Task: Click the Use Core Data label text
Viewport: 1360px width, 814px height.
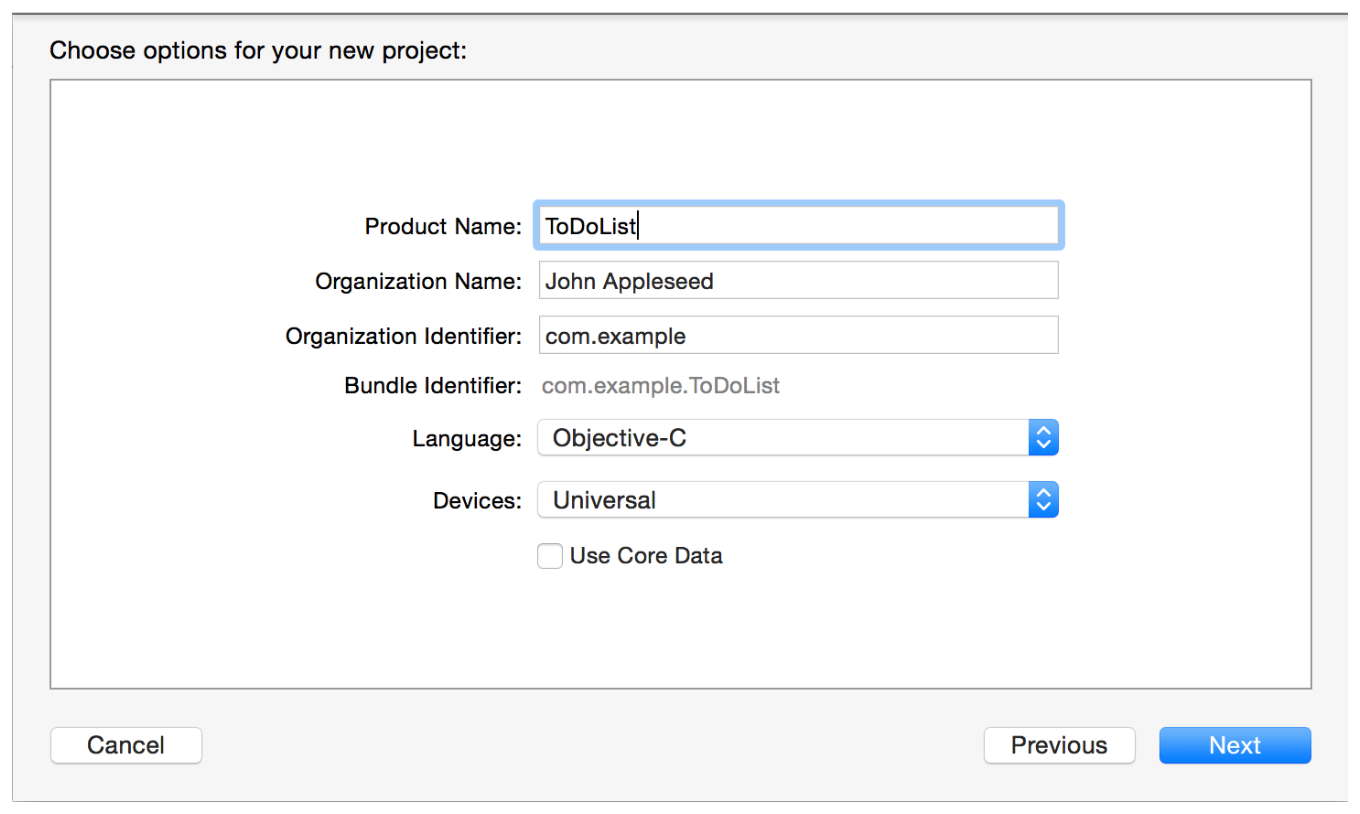Action: click(x=646, y=556)
